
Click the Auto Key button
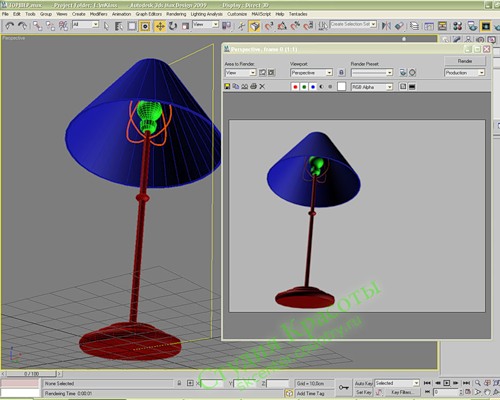coord(363,383)
